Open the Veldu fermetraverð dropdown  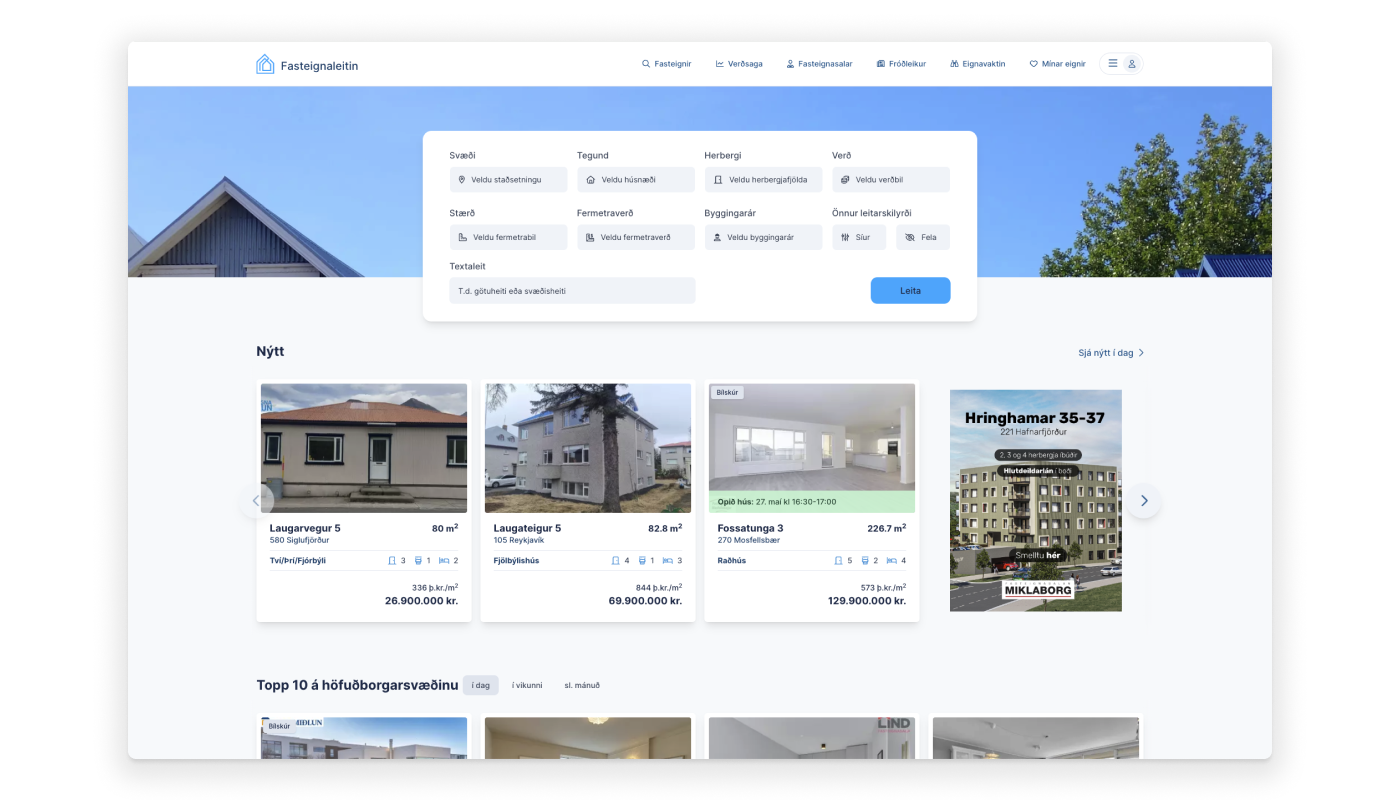636,237
